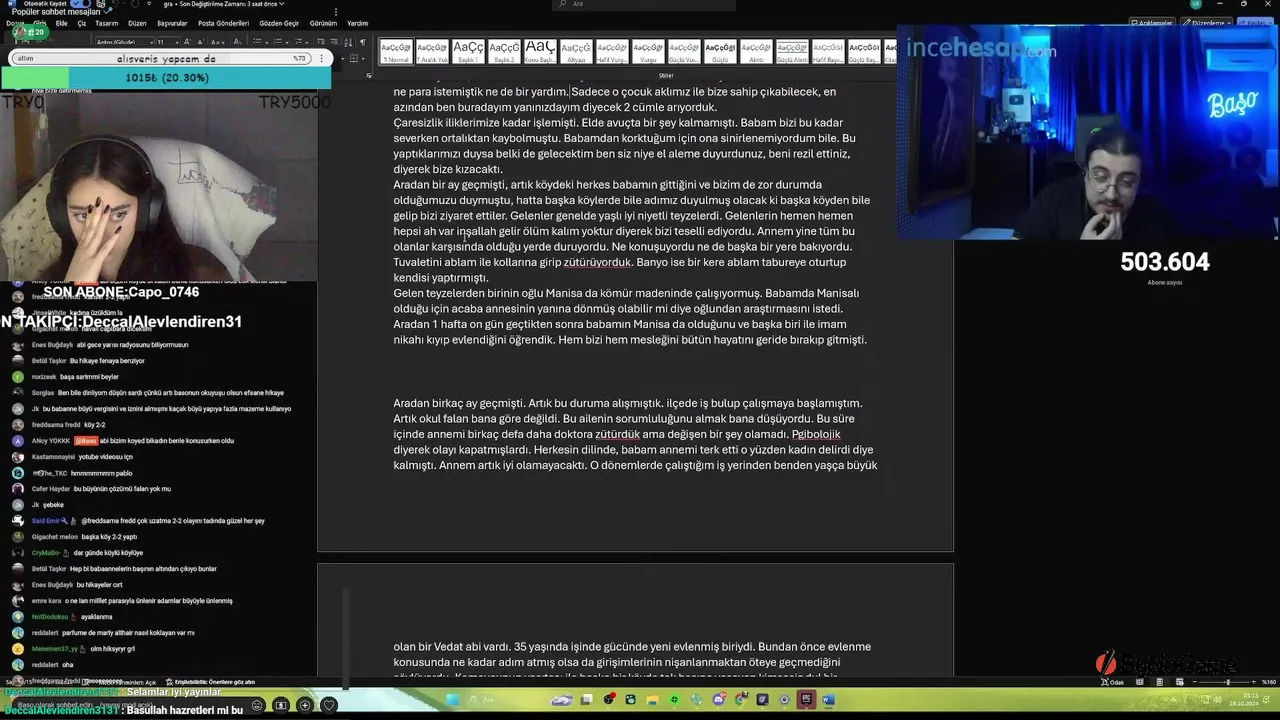The height and width of the screenshot is (720, 1280).
Task: Open the Word icon in taskbar
Action: coord(828,700)
